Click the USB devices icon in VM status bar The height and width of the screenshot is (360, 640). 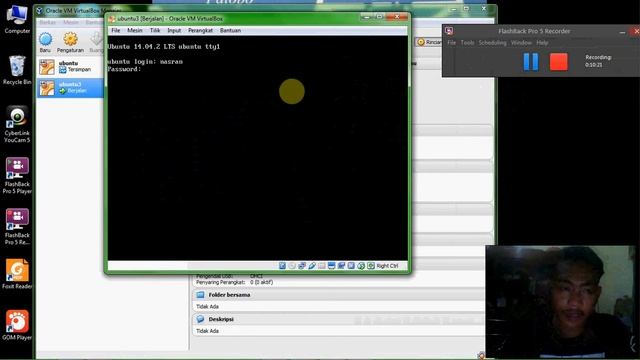click(312, 266)
